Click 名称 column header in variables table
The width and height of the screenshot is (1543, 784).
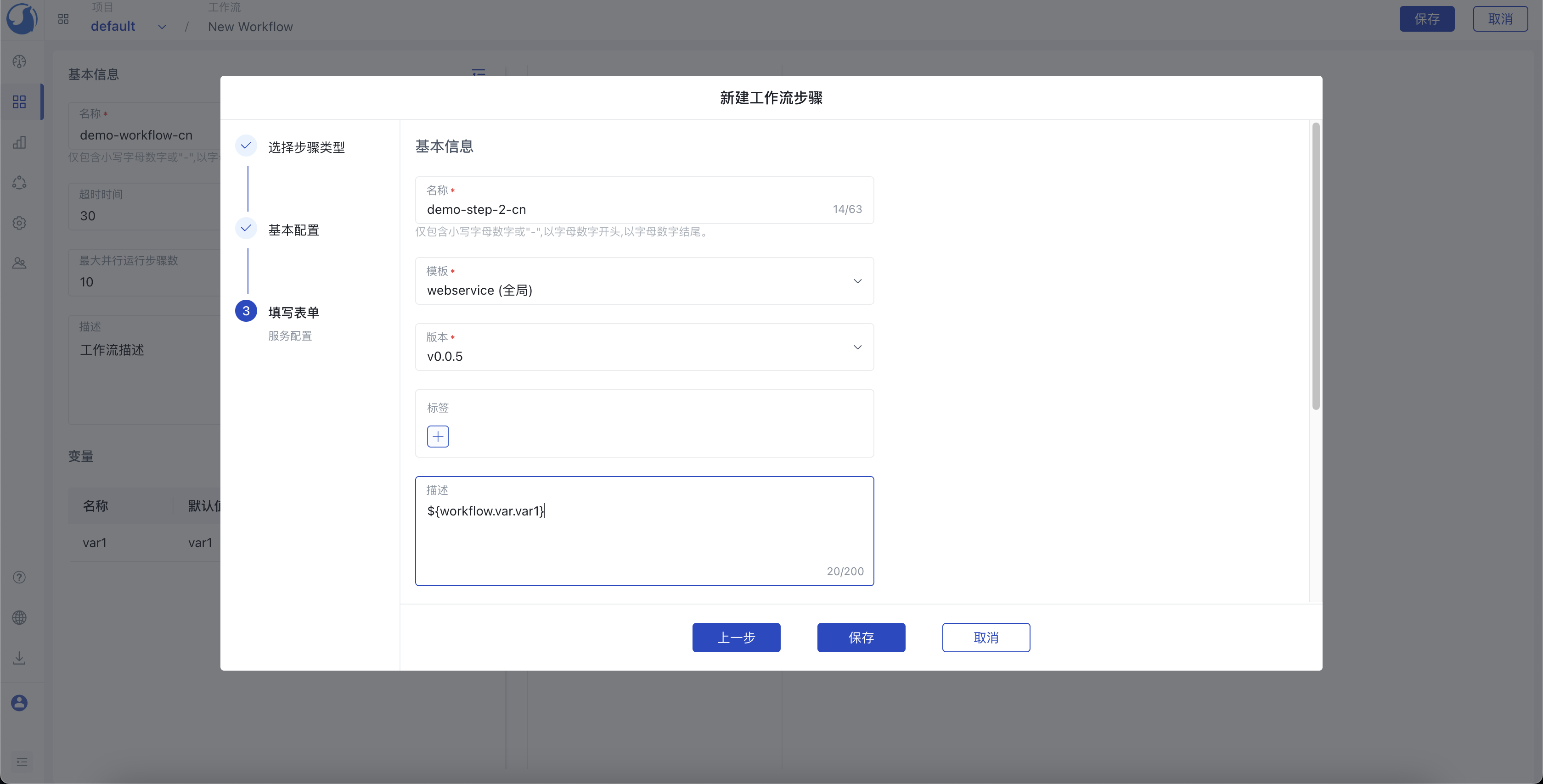pyautogui.click(x=95, y=506)
